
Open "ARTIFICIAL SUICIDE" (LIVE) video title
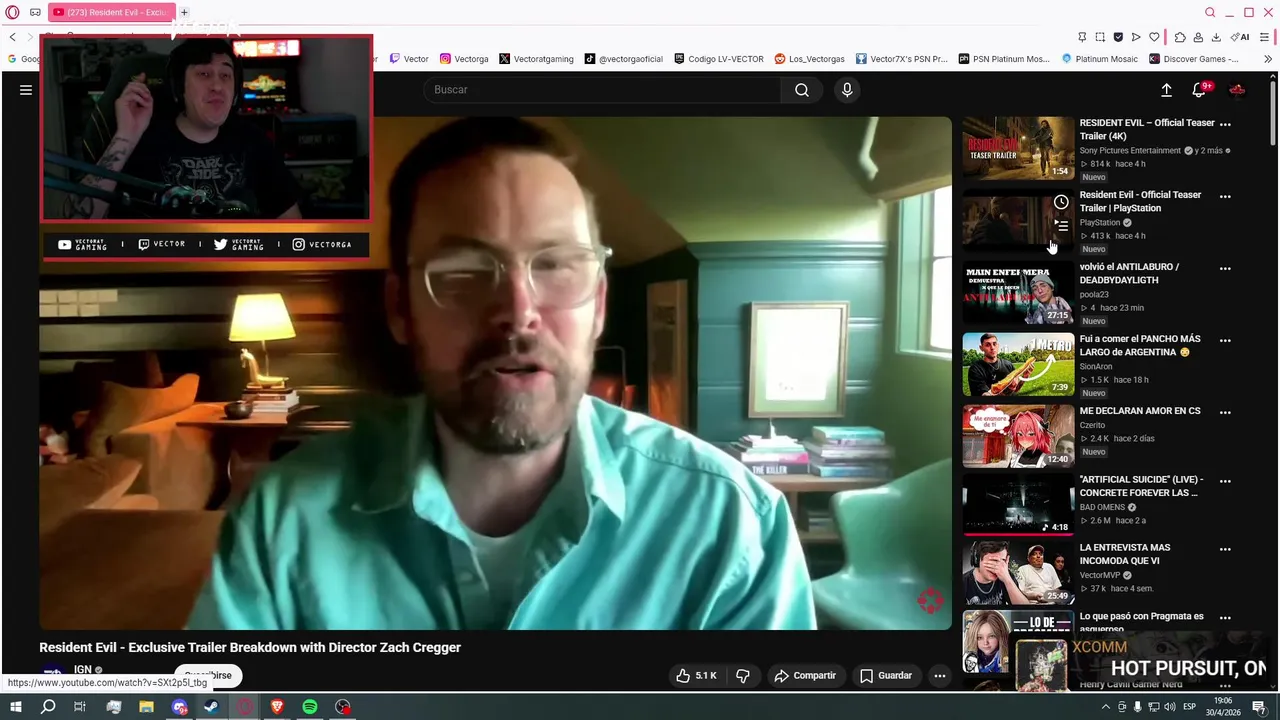point(1141,486)
